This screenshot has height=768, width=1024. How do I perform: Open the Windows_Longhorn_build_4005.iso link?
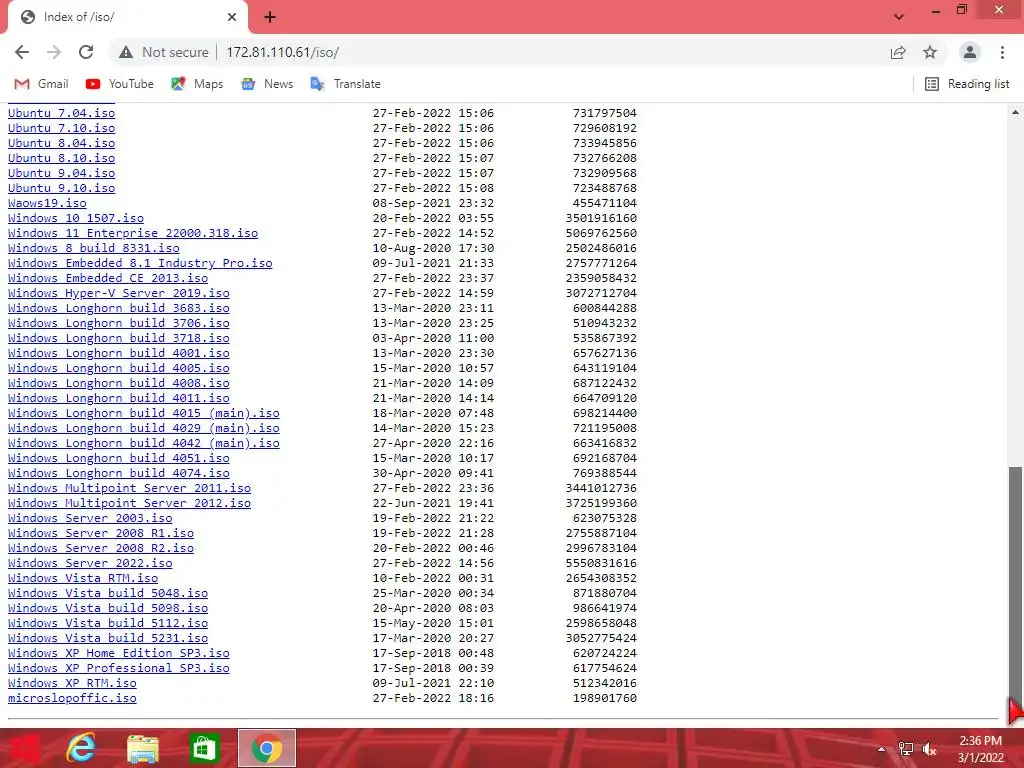119,368
